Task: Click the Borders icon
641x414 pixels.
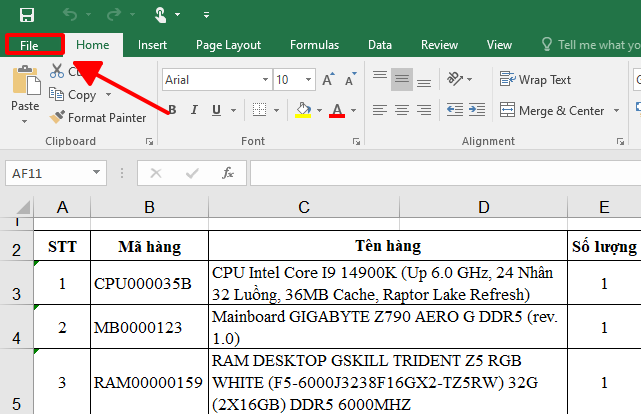Action: click(260, 110)
